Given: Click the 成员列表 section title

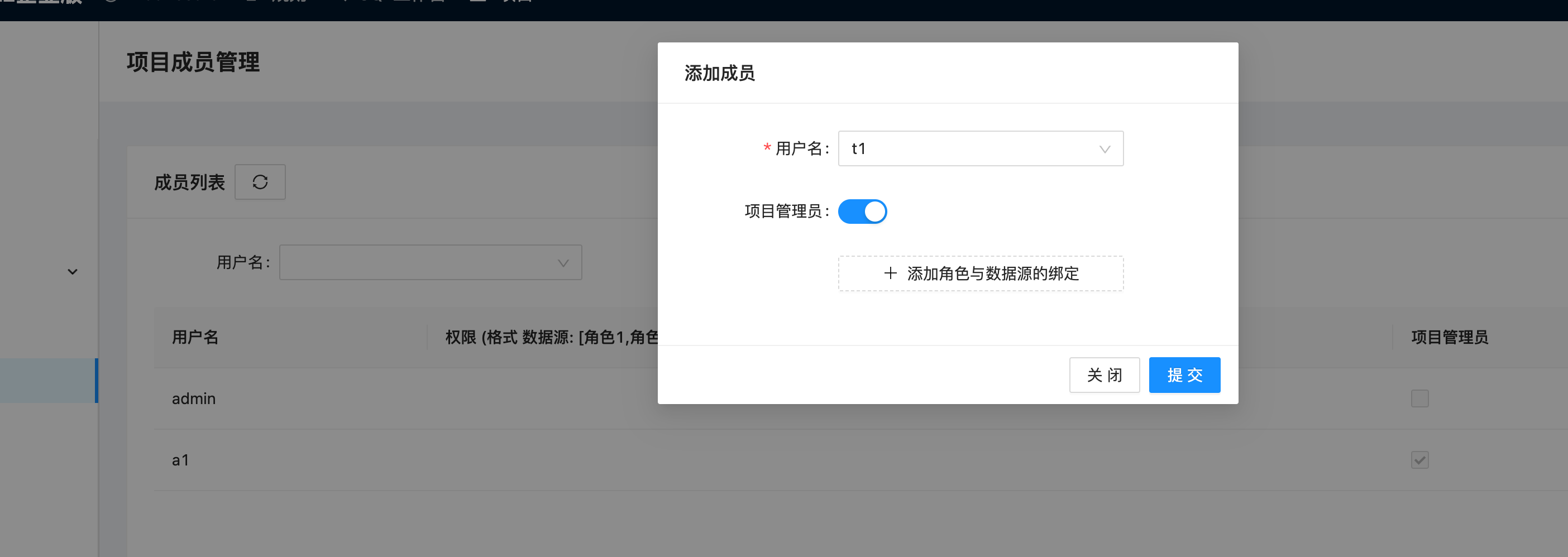Looking at the screenshot, I should [189, 182].
